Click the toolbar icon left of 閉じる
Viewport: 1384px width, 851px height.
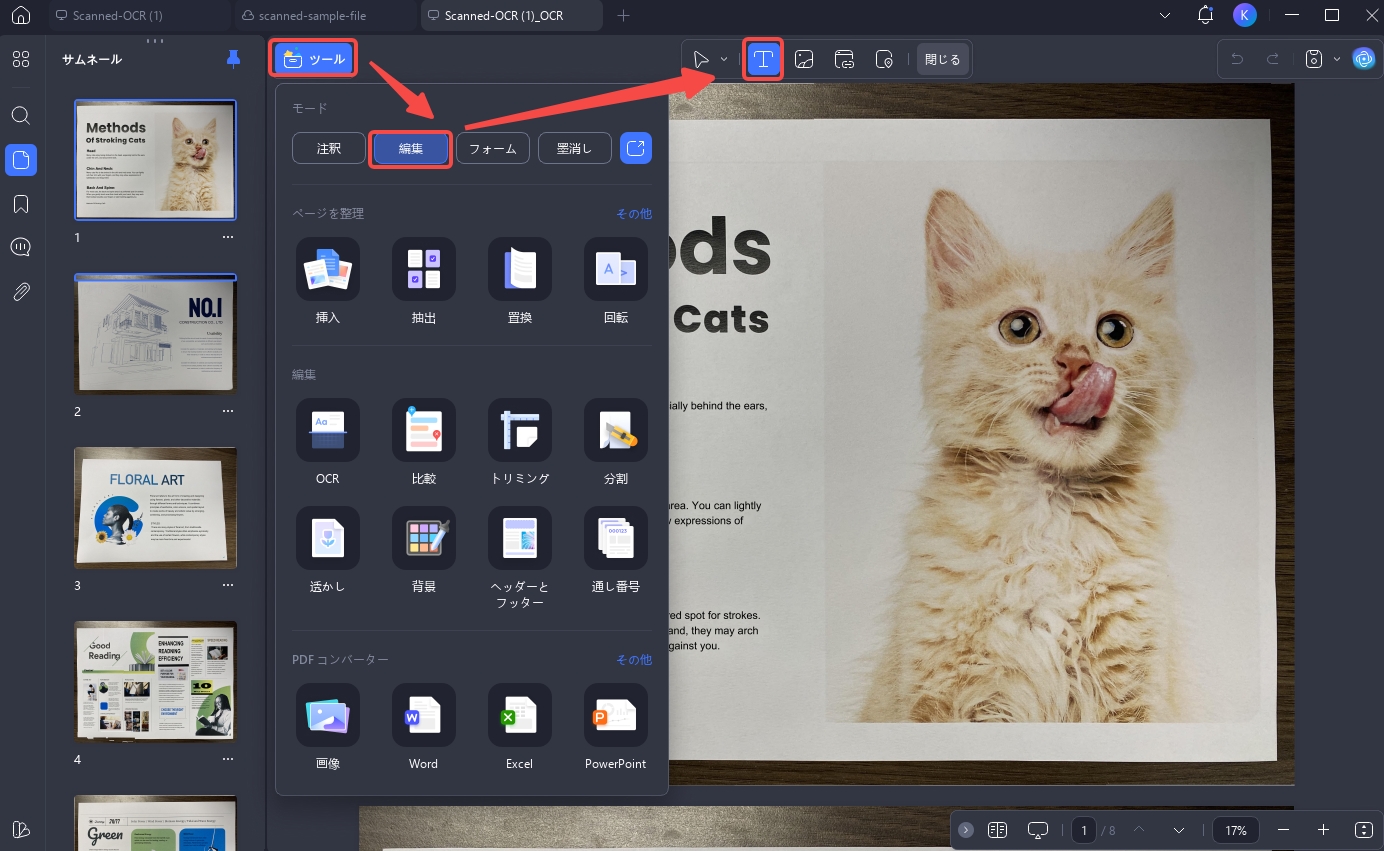884,60
